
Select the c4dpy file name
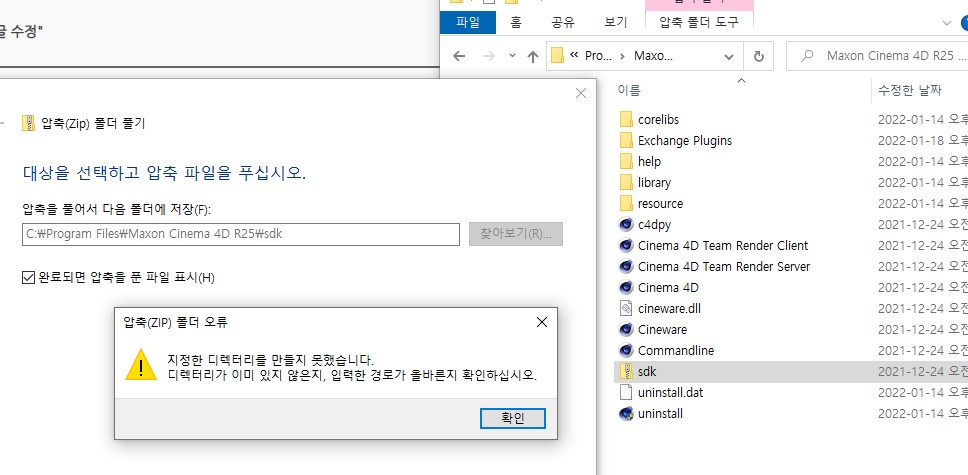pos(654,224)
